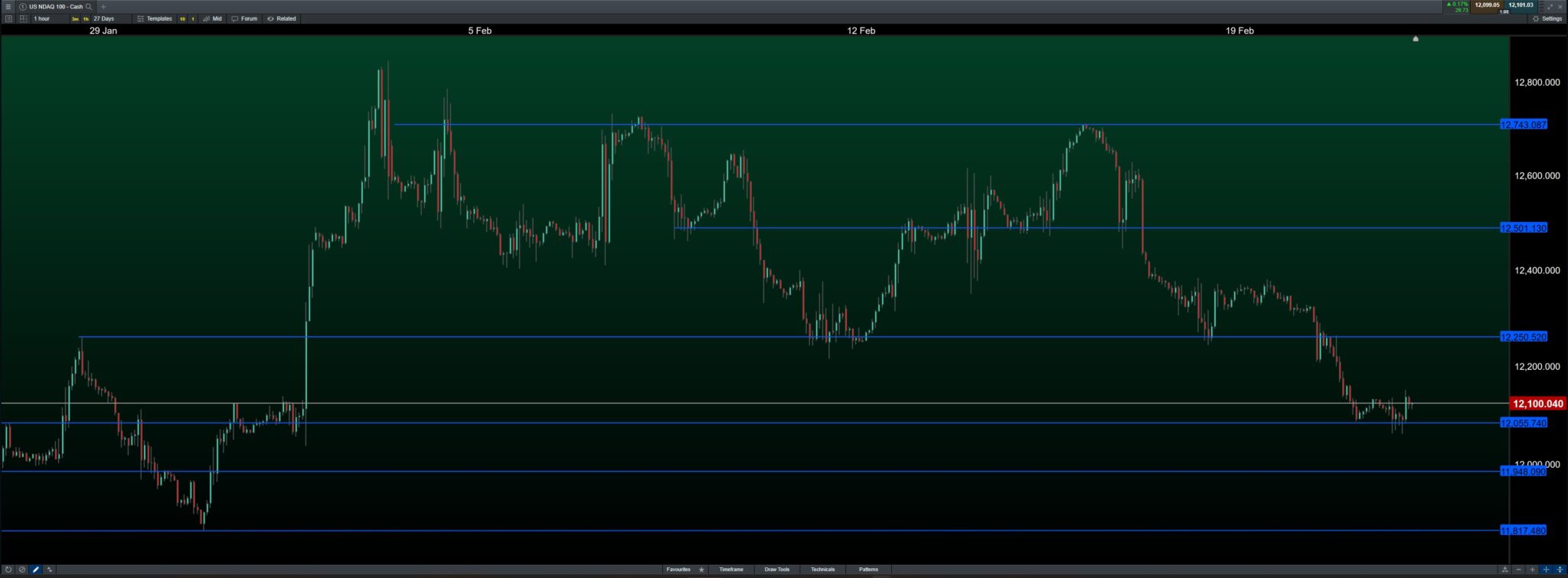Click the 29 Jan date label
1568x578 pixels.
coord(103,31)
